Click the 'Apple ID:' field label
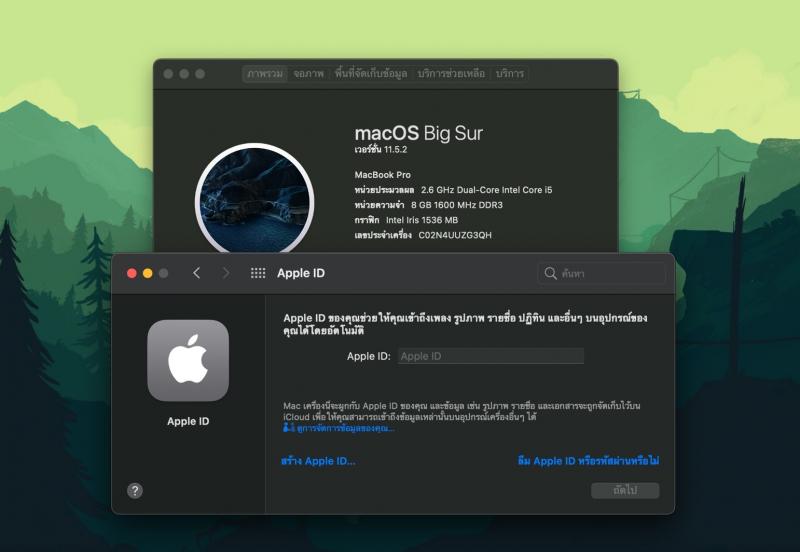800x552 pixels. pos(368,356)
